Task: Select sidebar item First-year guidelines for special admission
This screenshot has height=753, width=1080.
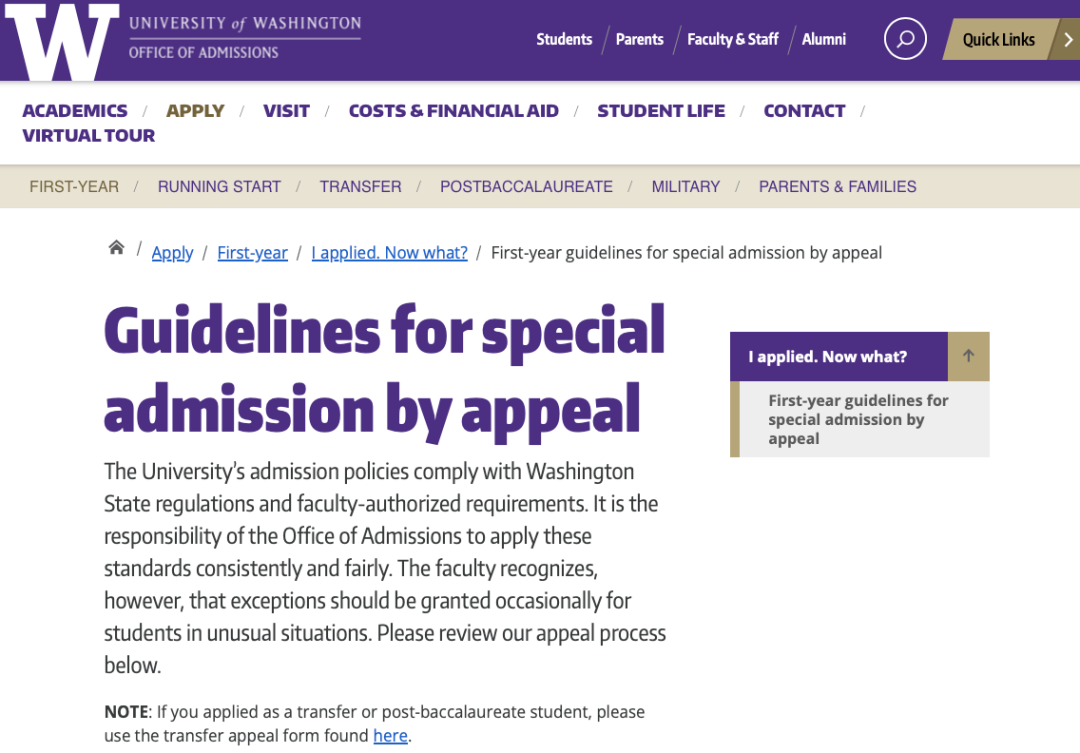Action: tap(858, 419)
